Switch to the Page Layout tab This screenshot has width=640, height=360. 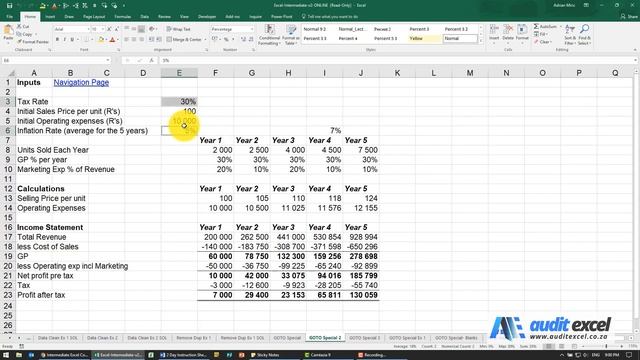pyautogui.click(x=94, y=17)
